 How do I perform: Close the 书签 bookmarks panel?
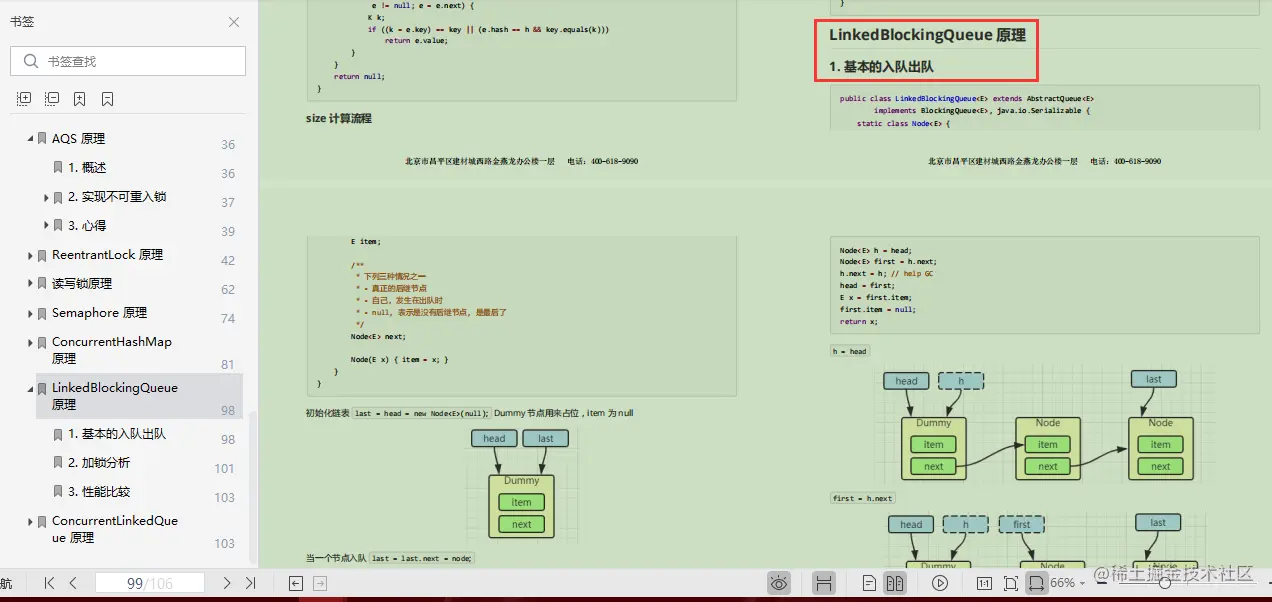pos(234,22)
